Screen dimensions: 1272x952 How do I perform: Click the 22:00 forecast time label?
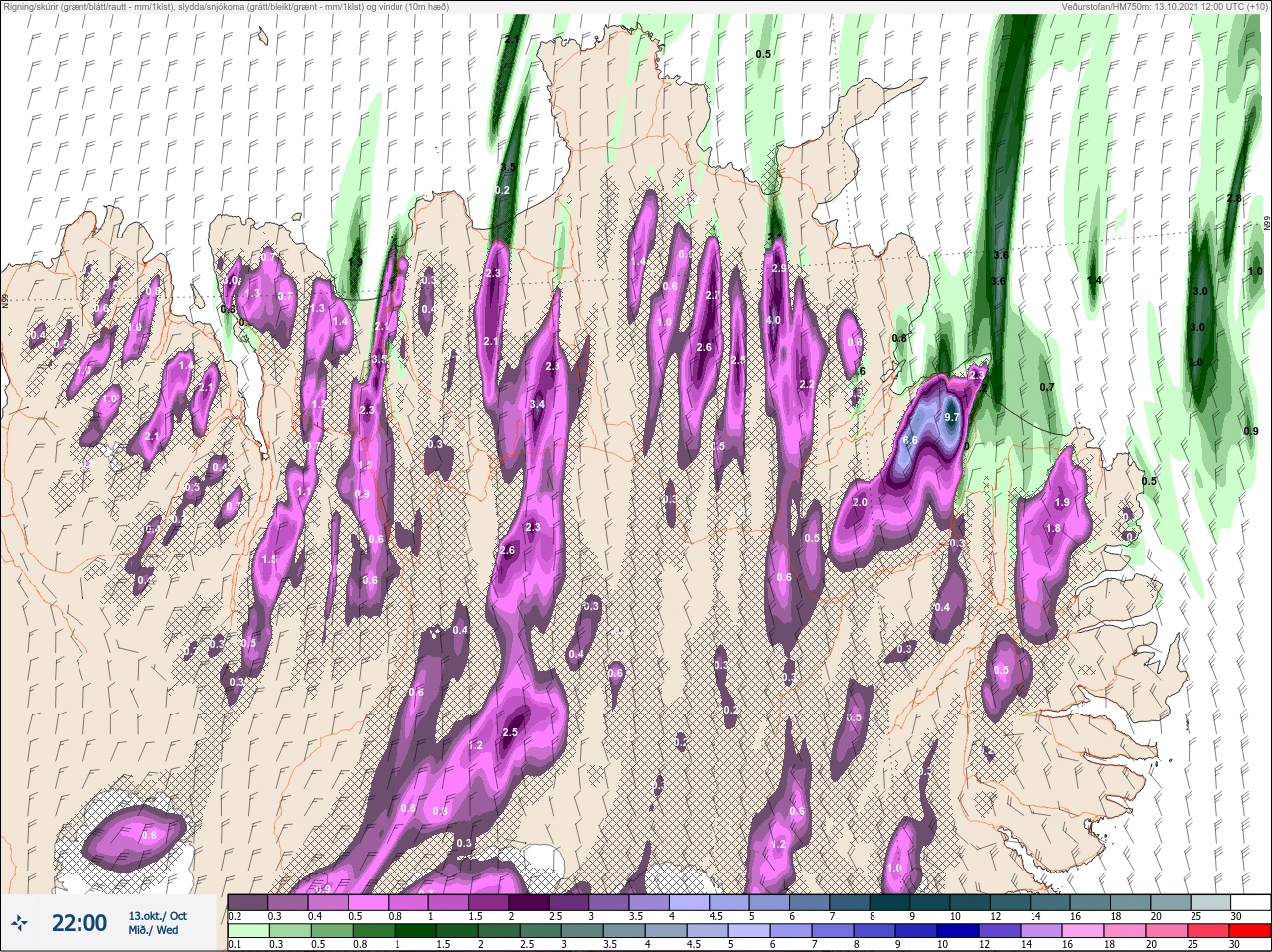pyautogui.click(x=79, y=923)
